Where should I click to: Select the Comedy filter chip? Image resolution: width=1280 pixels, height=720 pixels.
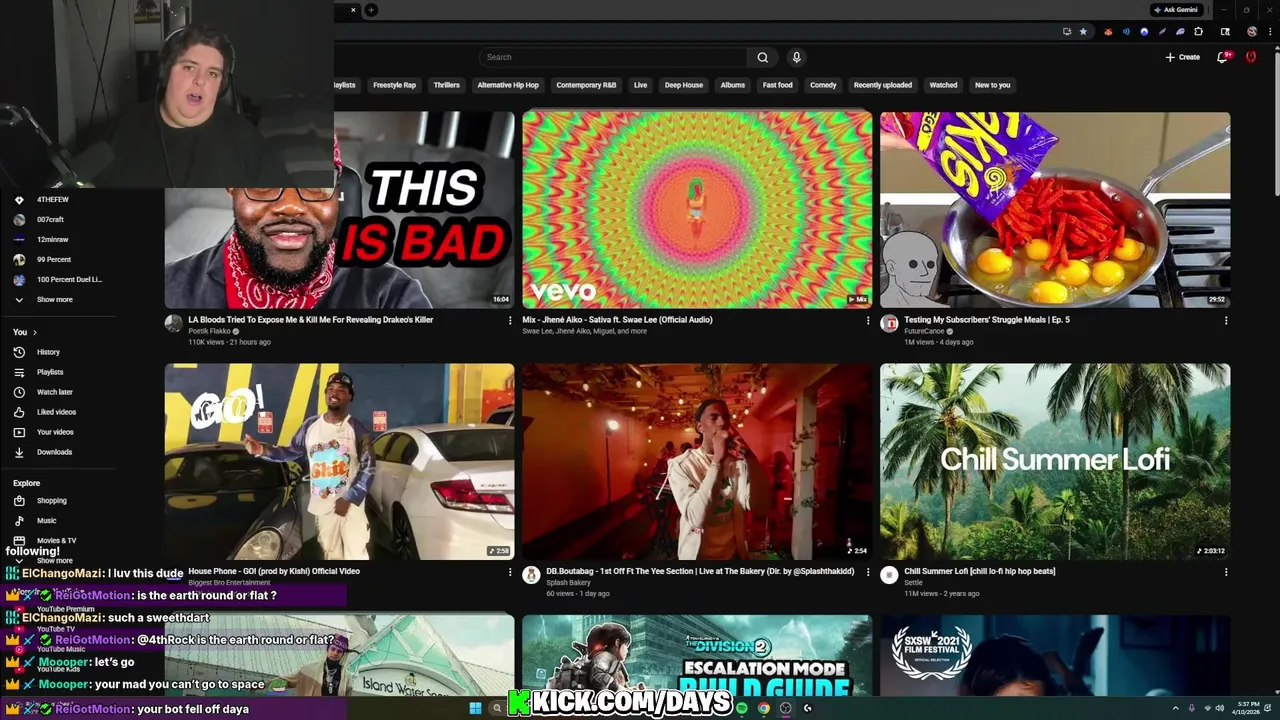tap(823, 85)
